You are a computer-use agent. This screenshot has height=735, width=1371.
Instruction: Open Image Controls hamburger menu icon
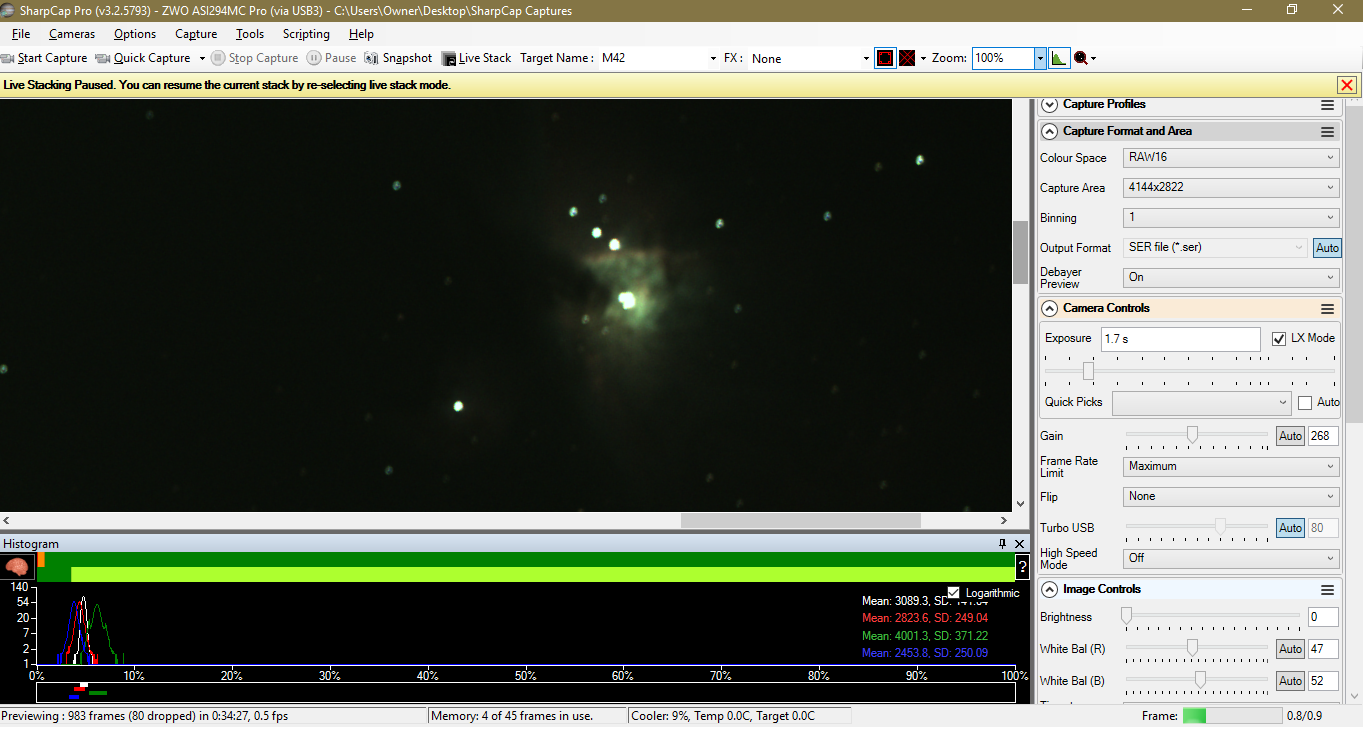[x=1327, y=590]
